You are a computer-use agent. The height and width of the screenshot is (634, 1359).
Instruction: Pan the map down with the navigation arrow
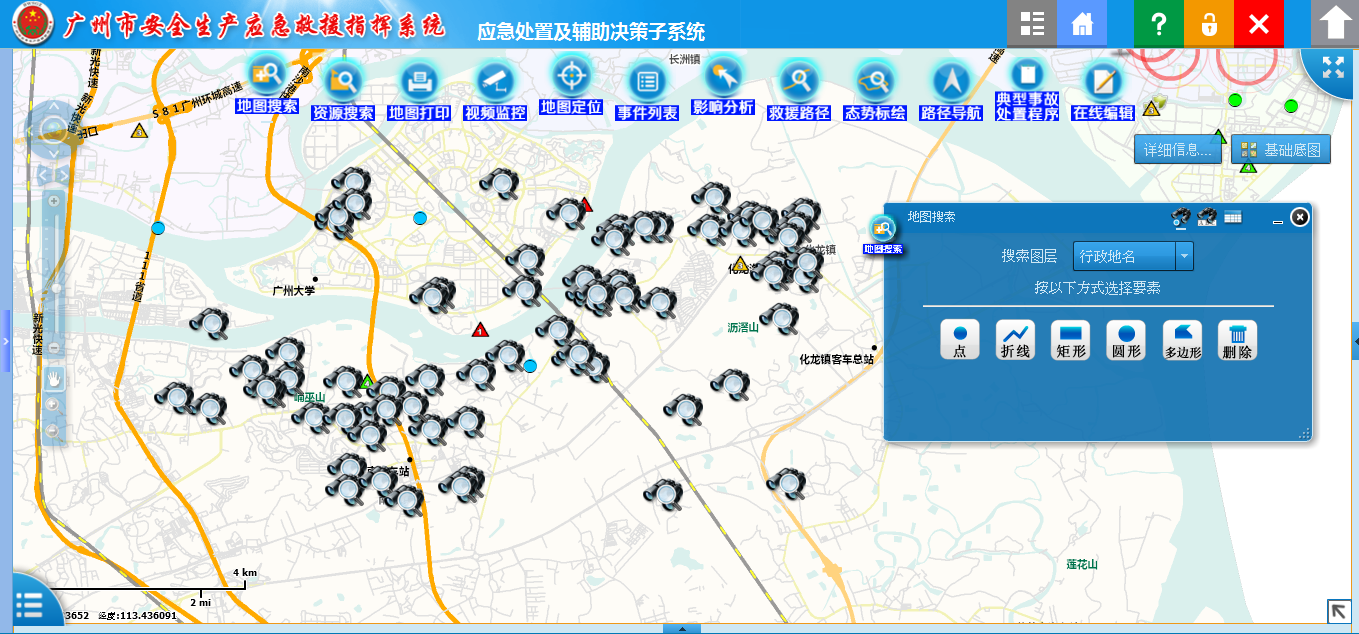[52, 152]
